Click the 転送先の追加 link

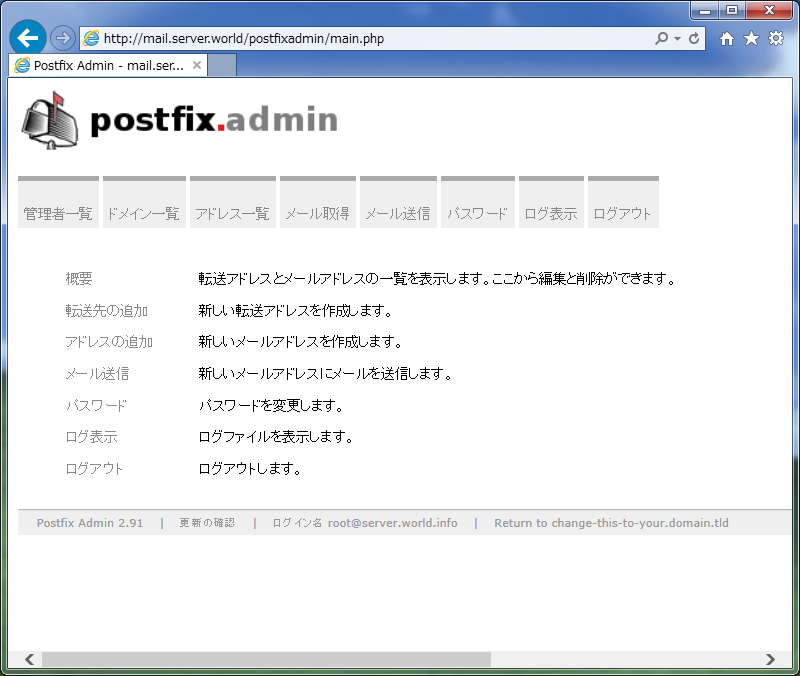coord(108,310)
